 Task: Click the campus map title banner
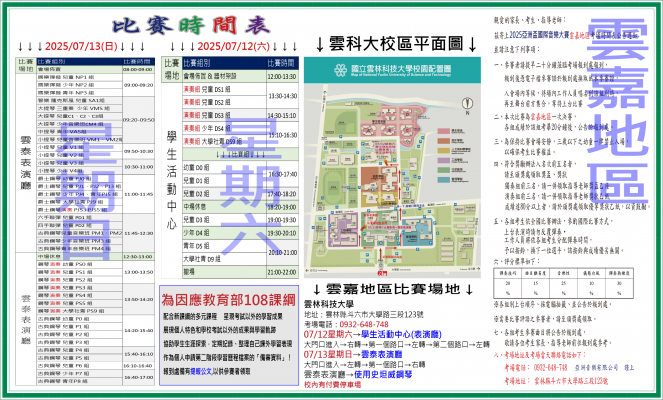tap(392, 70)
